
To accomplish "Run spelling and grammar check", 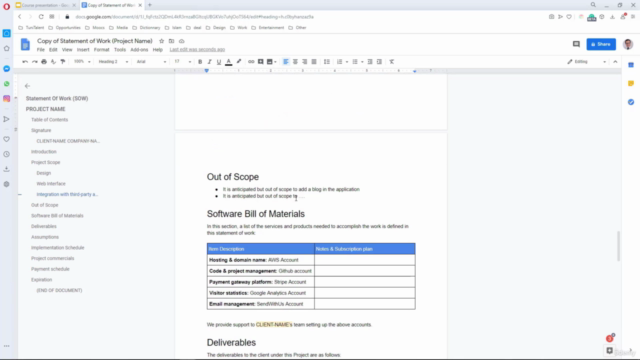I will point(53,62).
